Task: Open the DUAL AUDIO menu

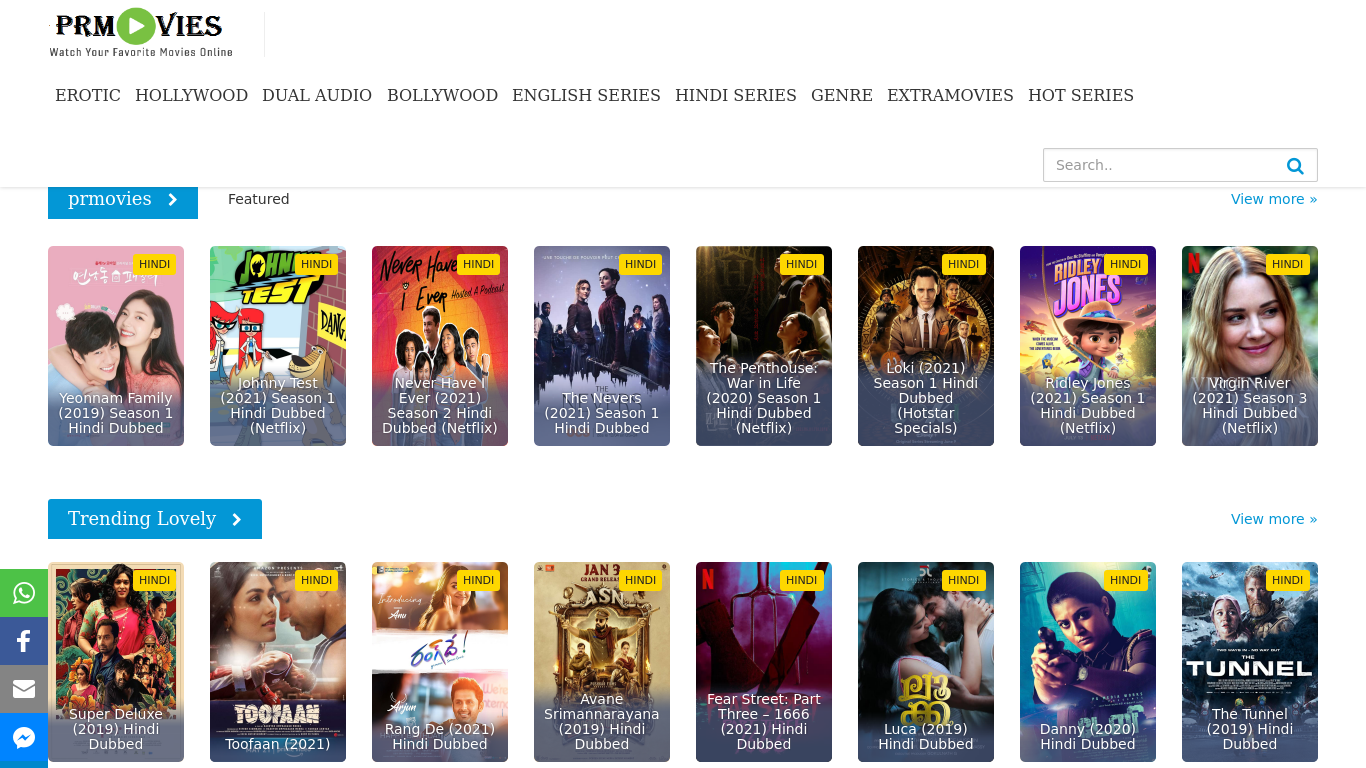Action: click(x=317, y=95)
